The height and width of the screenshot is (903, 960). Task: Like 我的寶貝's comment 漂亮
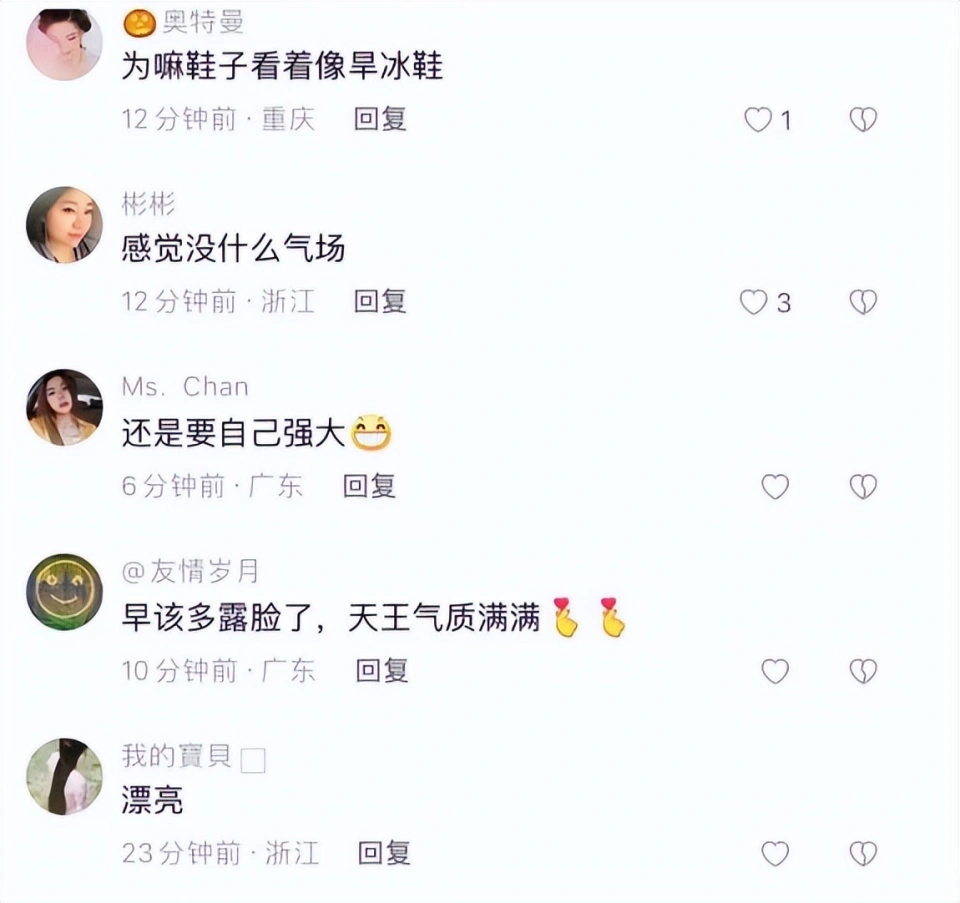pyautogui.click(x=775, y=853)
